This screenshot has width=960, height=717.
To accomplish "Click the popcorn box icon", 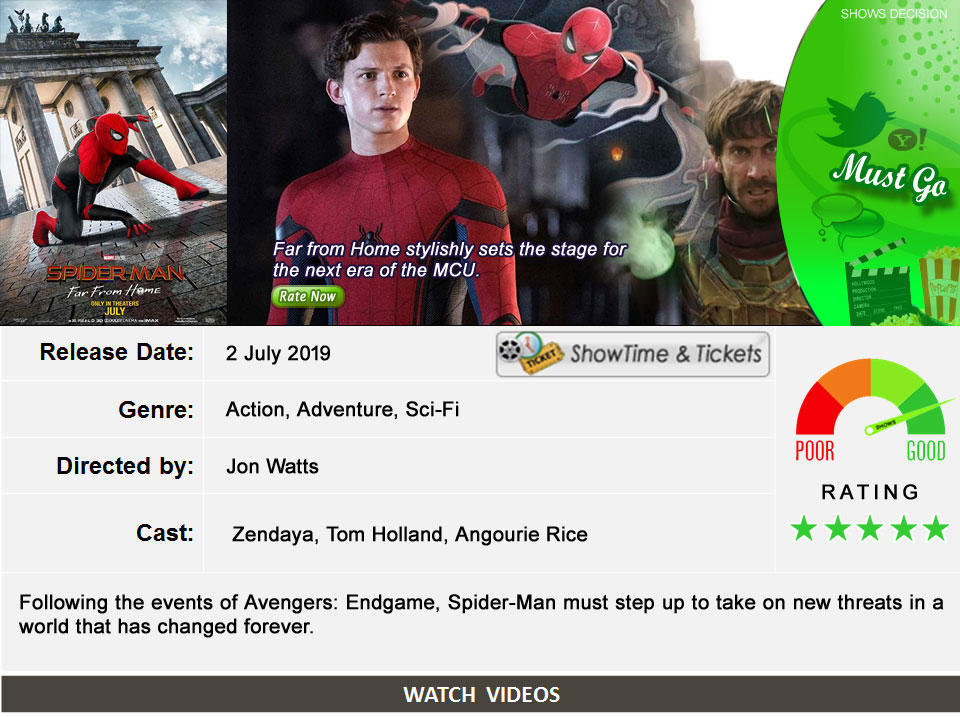I will pos(939,284).
